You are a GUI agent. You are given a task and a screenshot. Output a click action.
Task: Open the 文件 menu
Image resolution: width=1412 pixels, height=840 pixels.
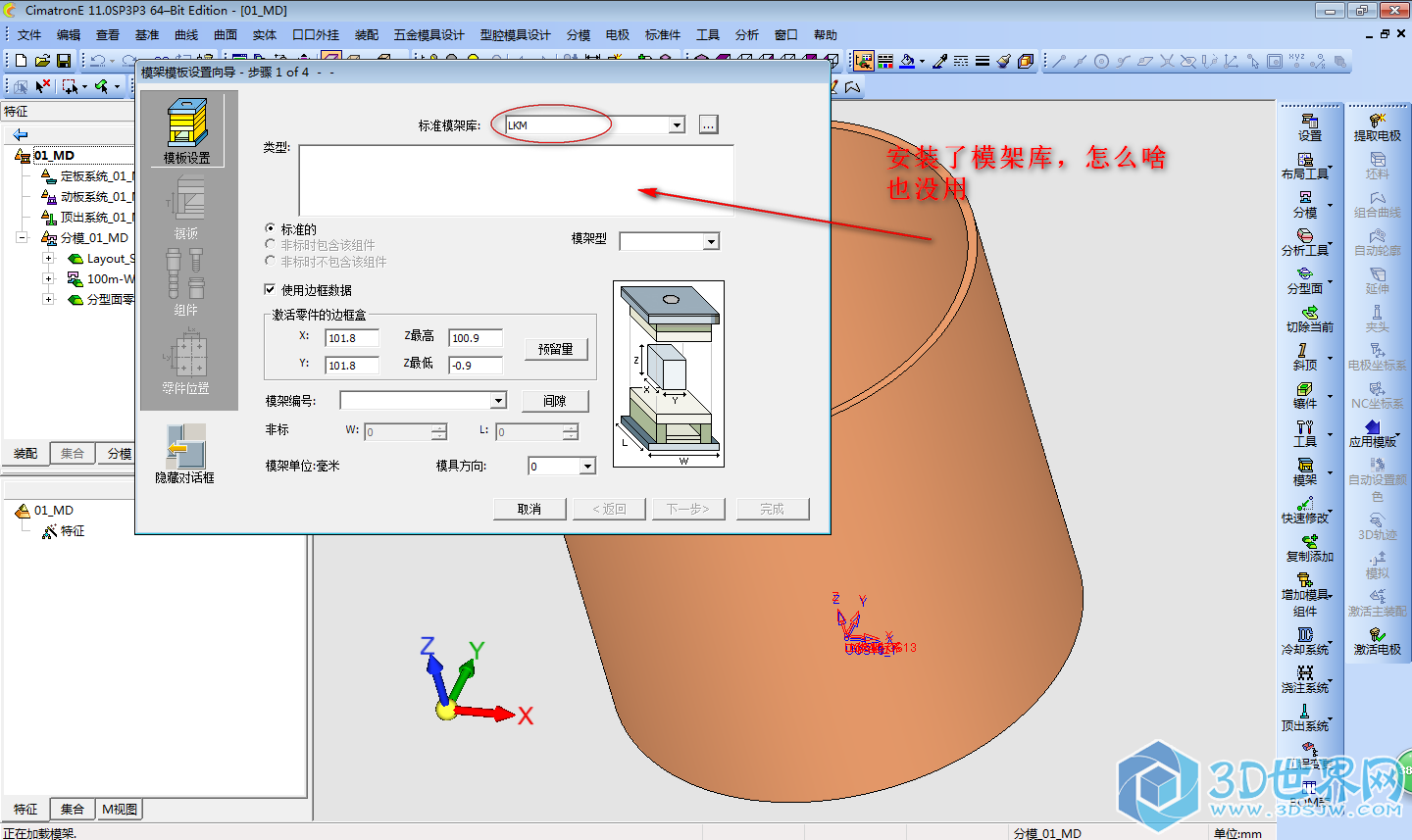[29, 35]
